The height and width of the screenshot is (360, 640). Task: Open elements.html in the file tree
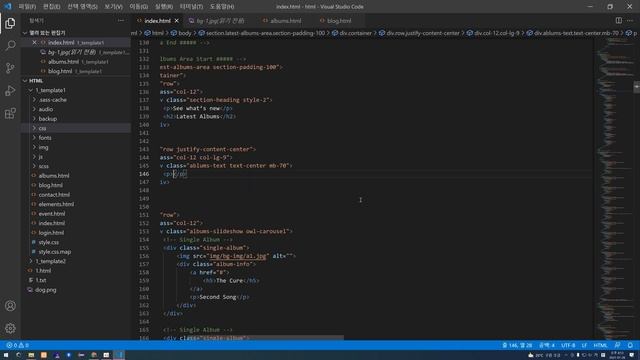[x=56, y=204]
